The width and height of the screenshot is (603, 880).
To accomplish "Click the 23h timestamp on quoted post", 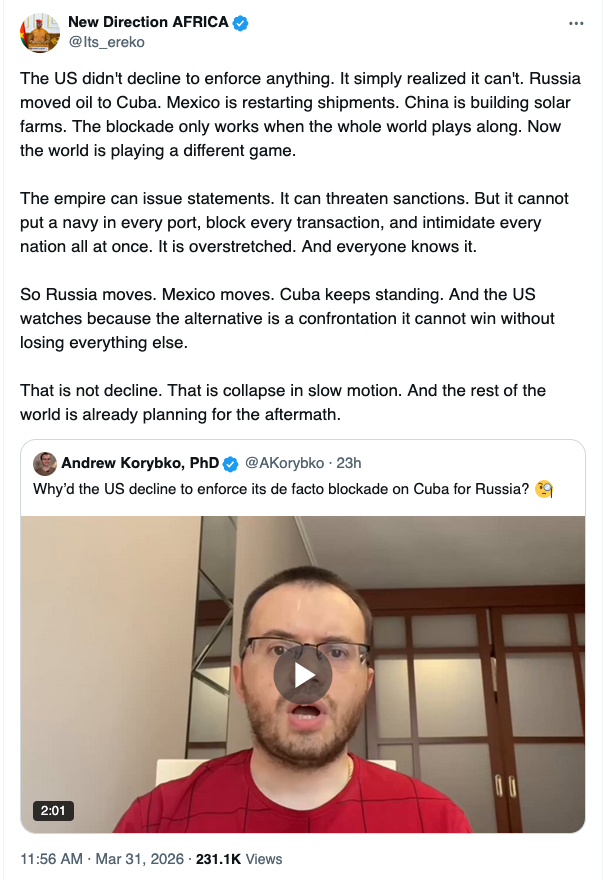I will coord(348,463).
